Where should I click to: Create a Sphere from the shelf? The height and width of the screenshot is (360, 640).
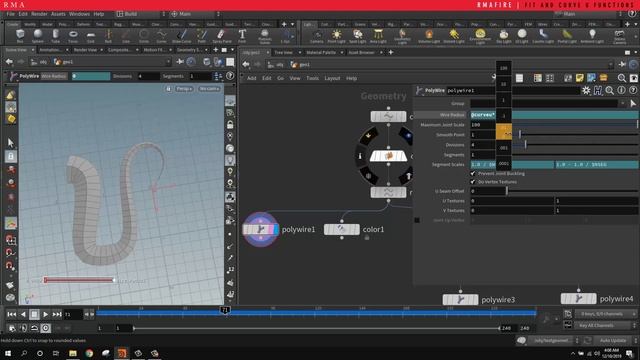coord(38,36)
